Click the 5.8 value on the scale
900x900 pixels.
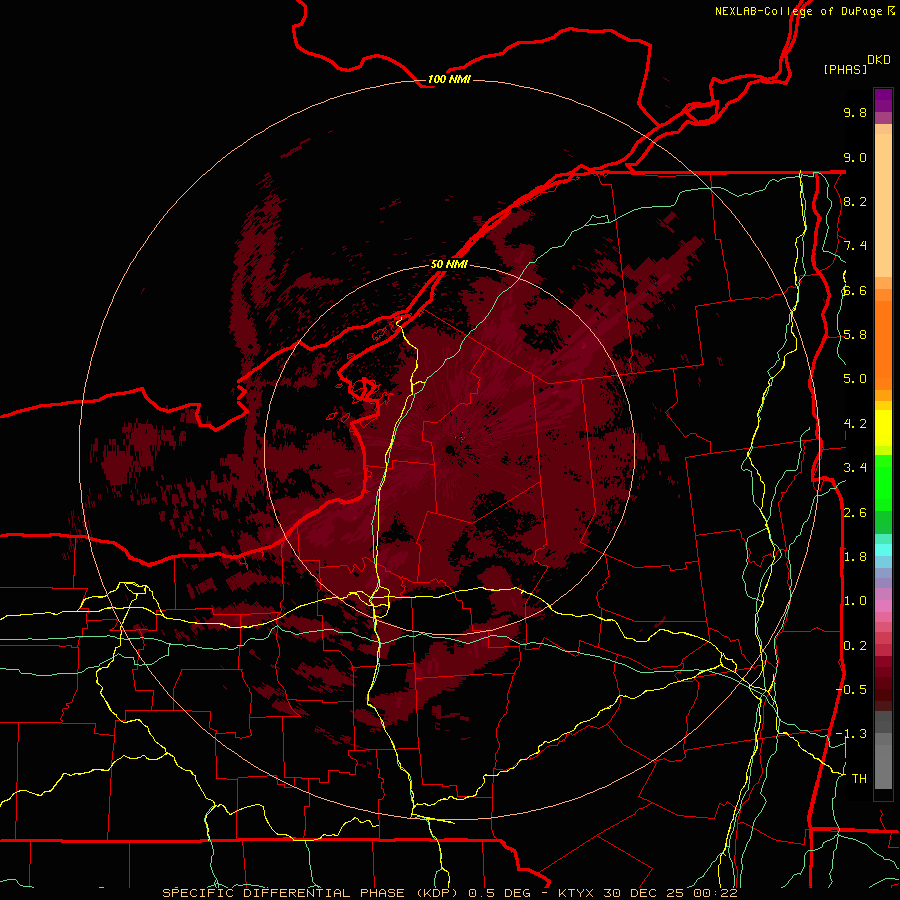click(x=855, y=335)
